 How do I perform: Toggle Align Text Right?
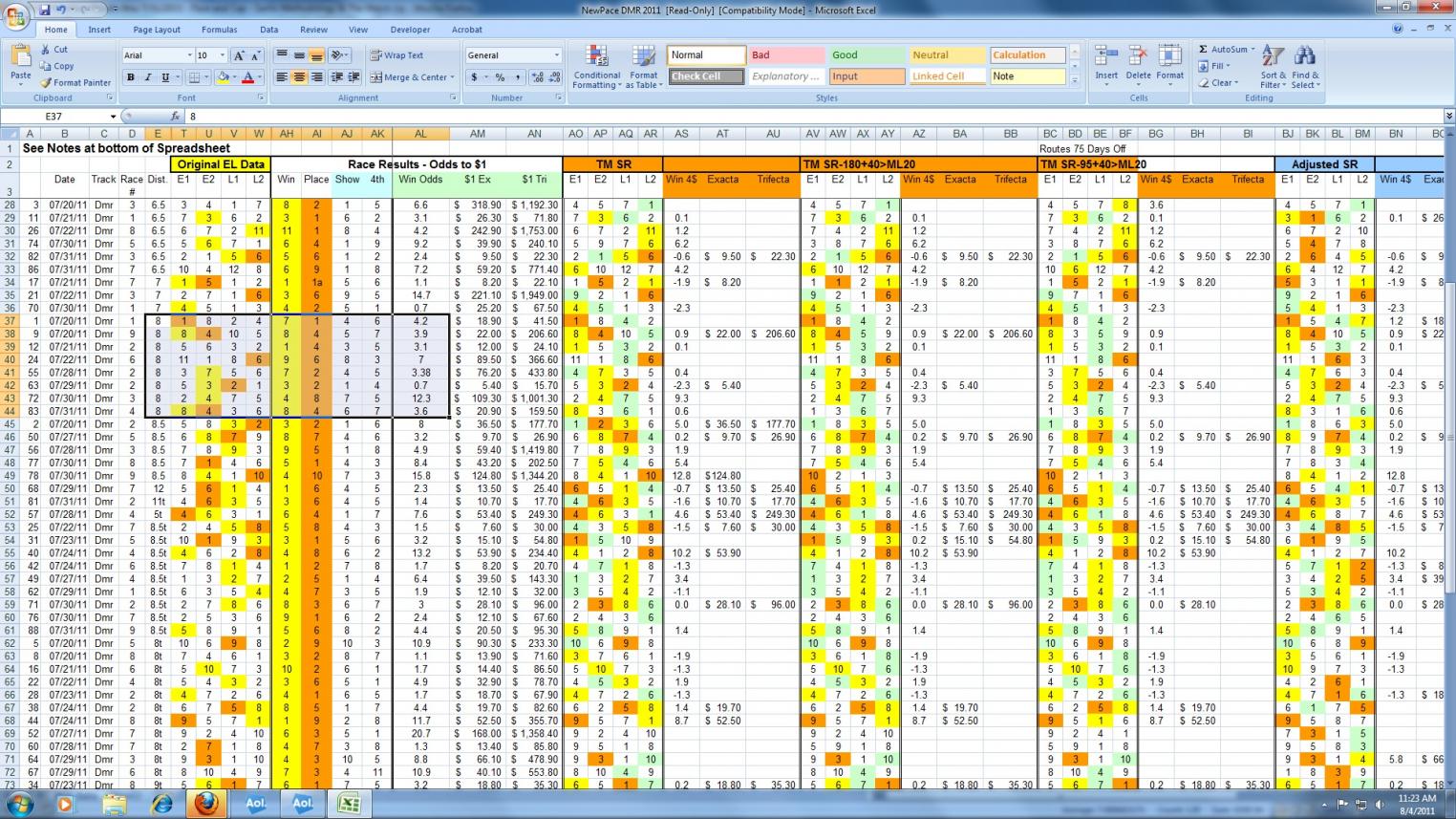pyautogui.click(x=316, y=77)
